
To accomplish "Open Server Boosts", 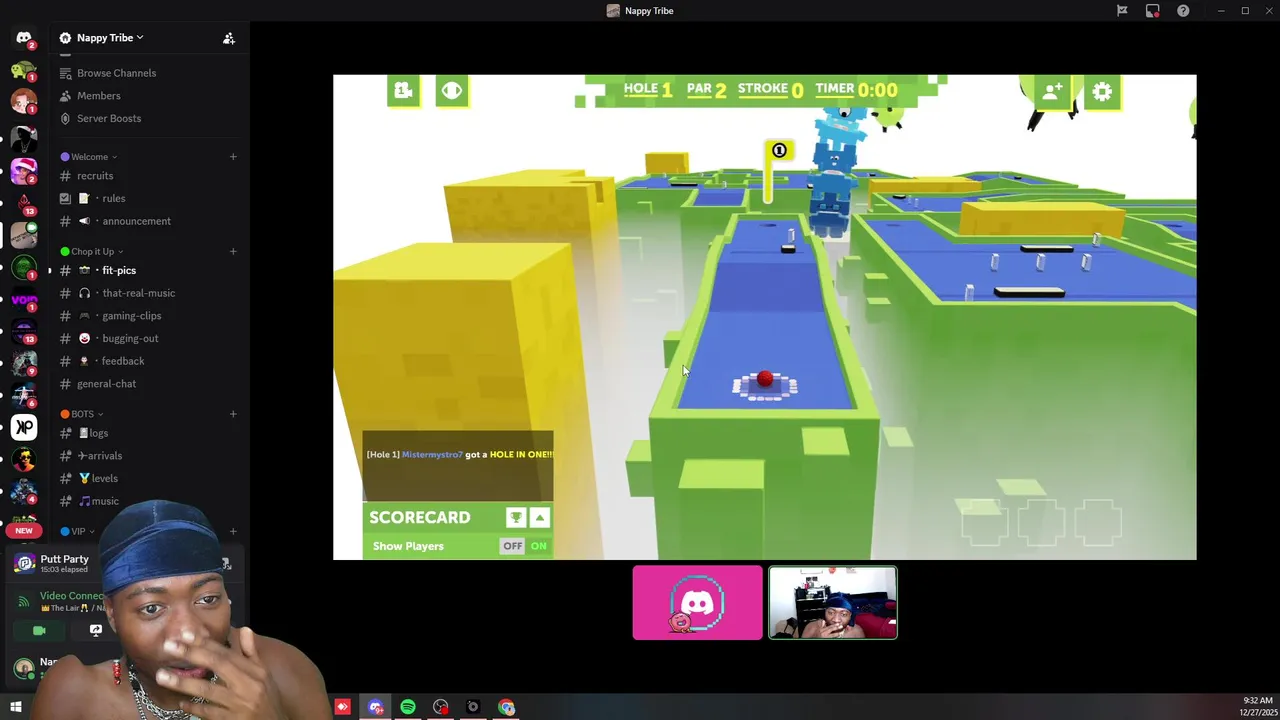I will coord(108,118).
